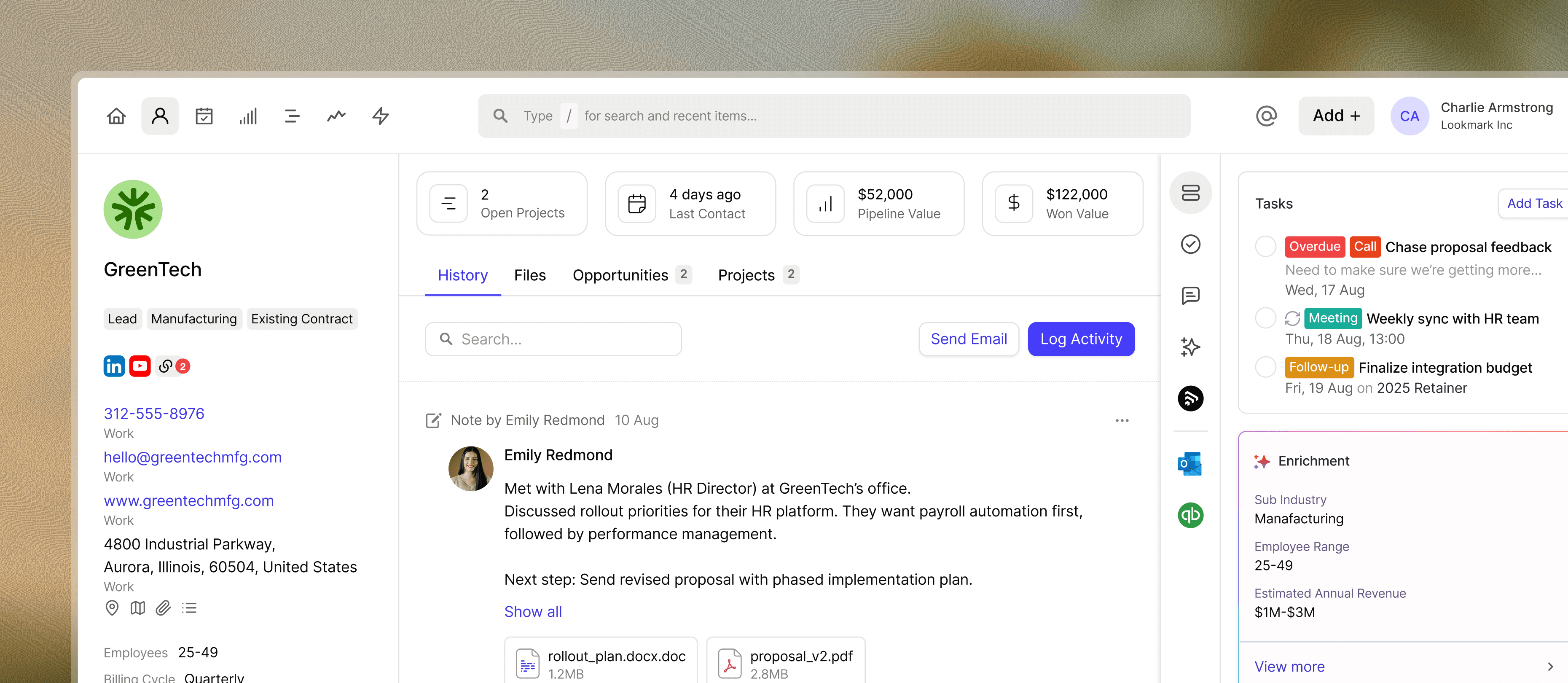1568x683 pixels.
Task: Click the Send Email button
Action: 969,339
